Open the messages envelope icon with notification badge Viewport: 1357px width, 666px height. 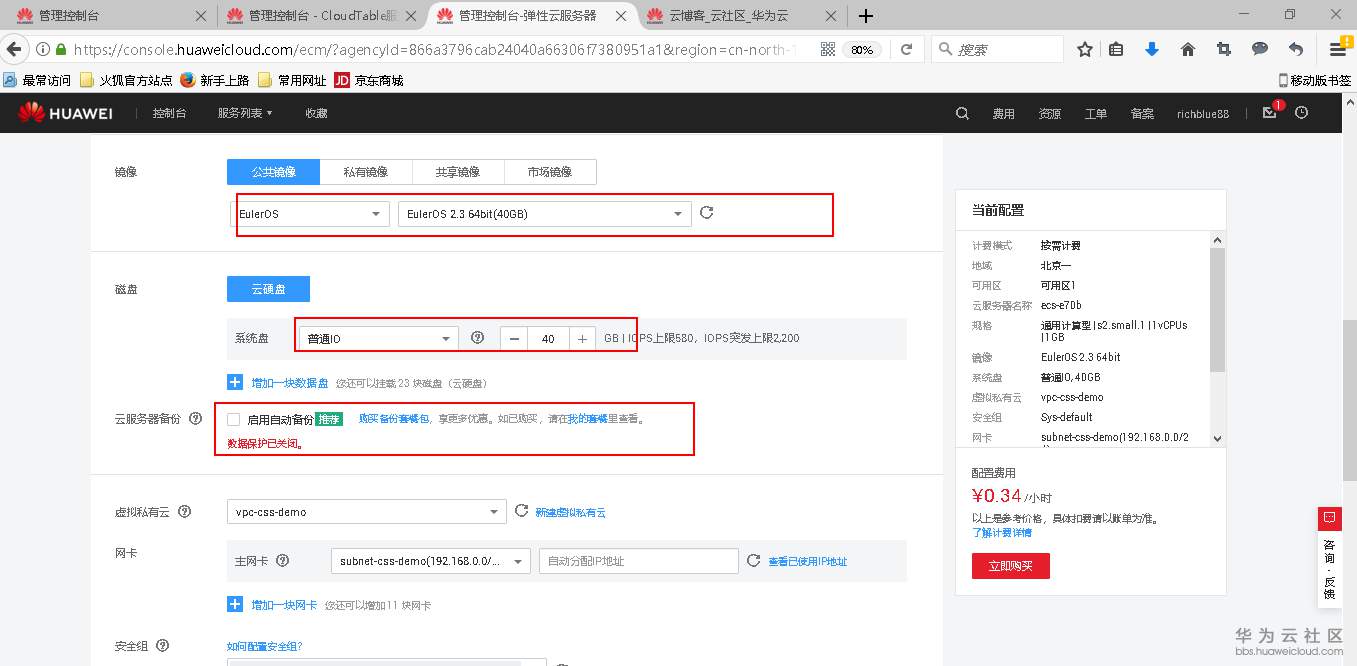[1268, 113]
